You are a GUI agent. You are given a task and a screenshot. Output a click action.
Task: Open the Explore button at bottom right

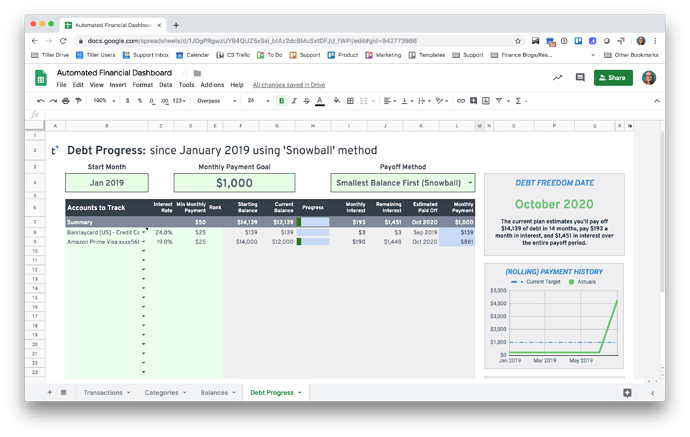point(627,393)
